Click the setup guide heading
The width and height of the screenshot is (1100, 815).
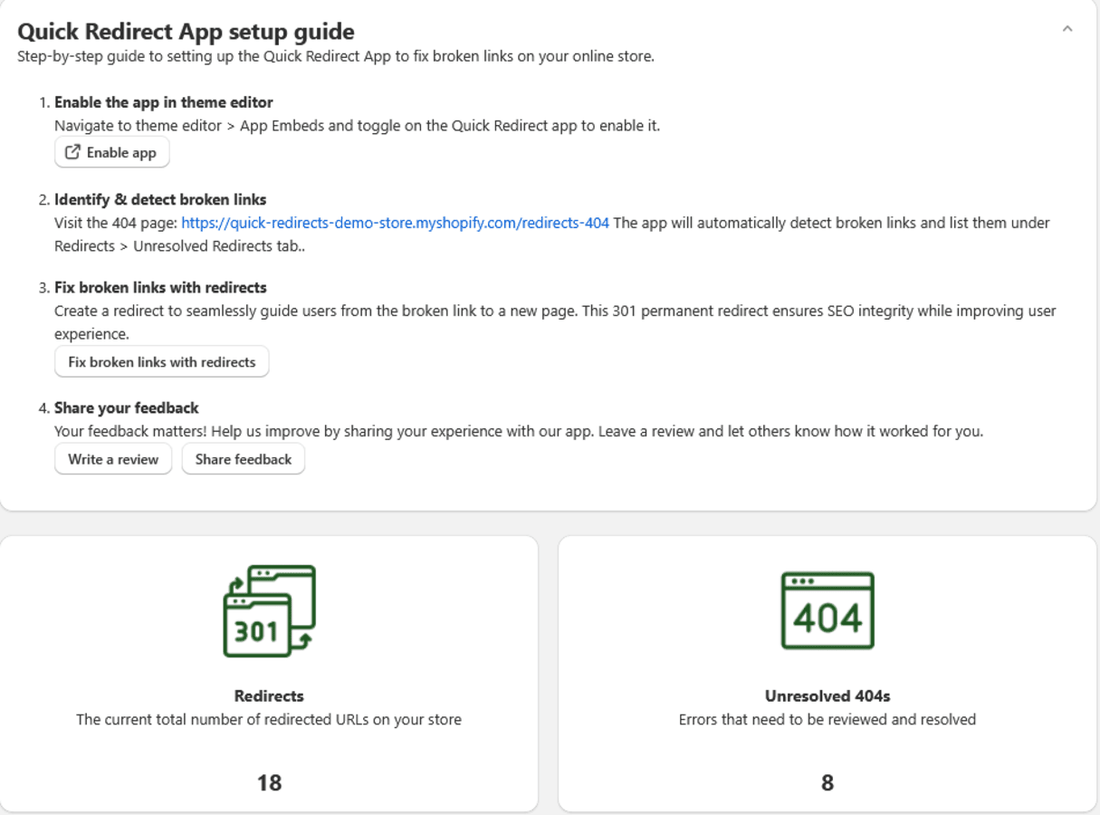(185, 31)
